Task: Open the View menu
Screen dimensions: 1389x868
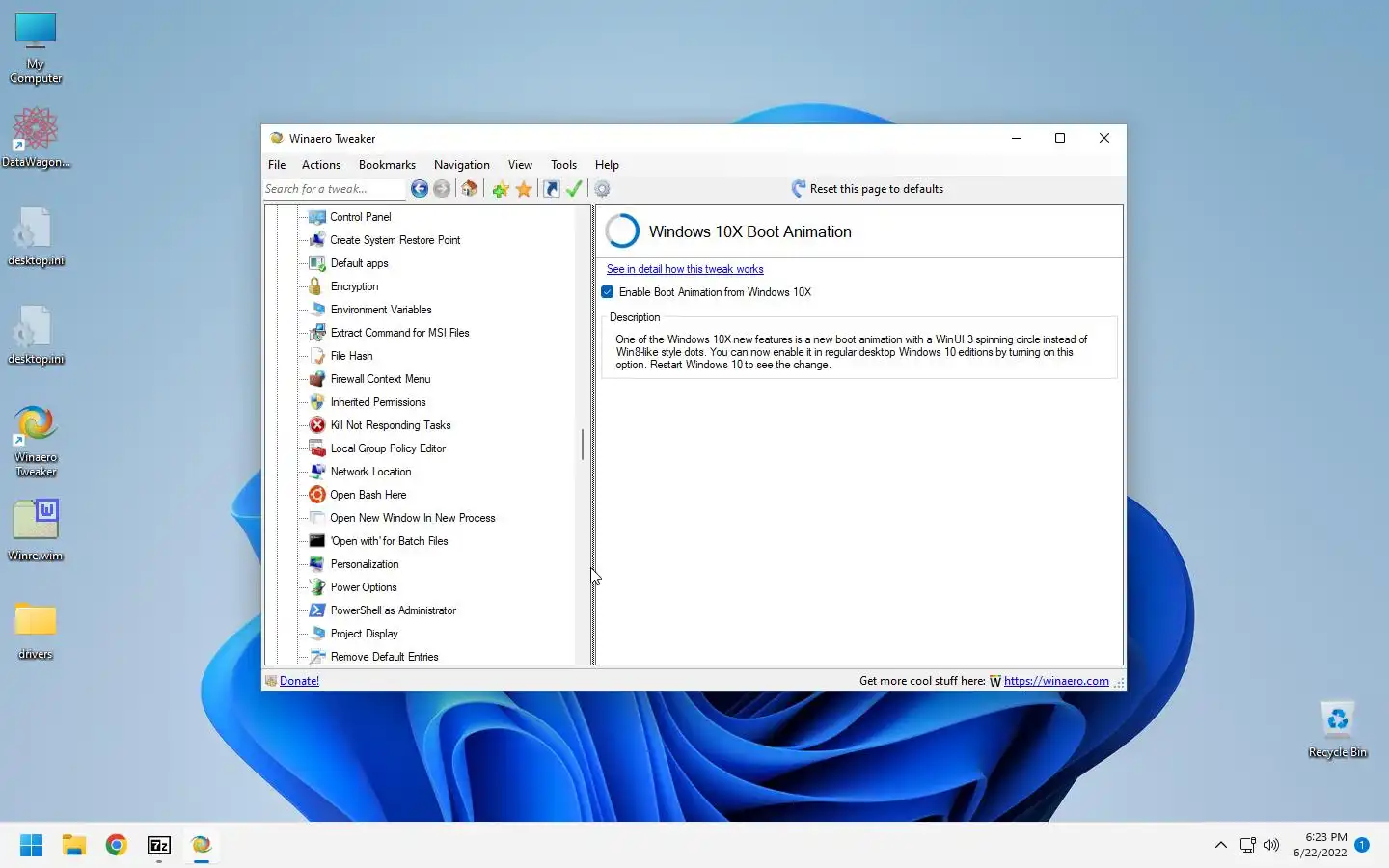Action: point(520,165)
